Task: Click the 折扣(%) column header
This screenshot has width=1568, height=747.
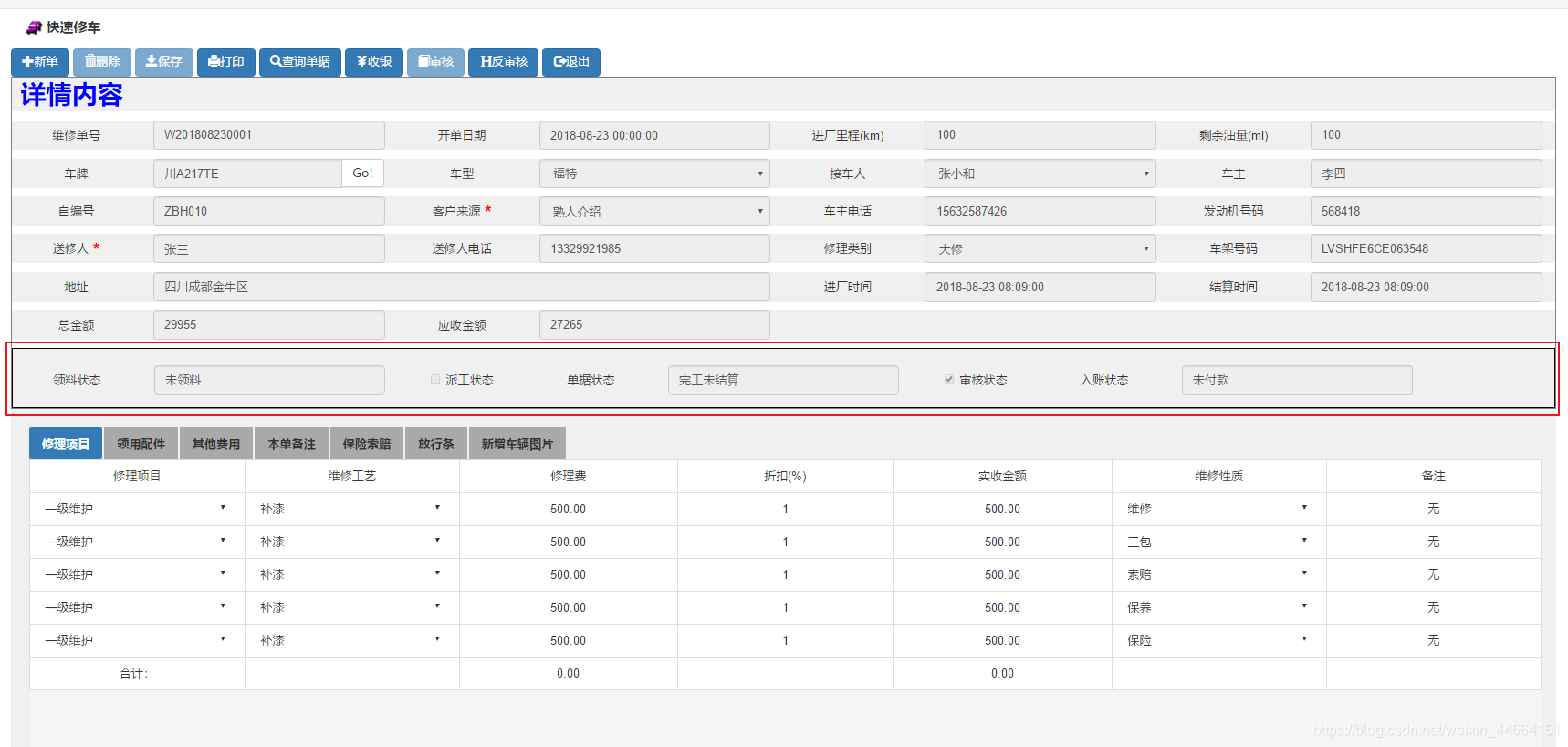Action: [x=785, y=476]
